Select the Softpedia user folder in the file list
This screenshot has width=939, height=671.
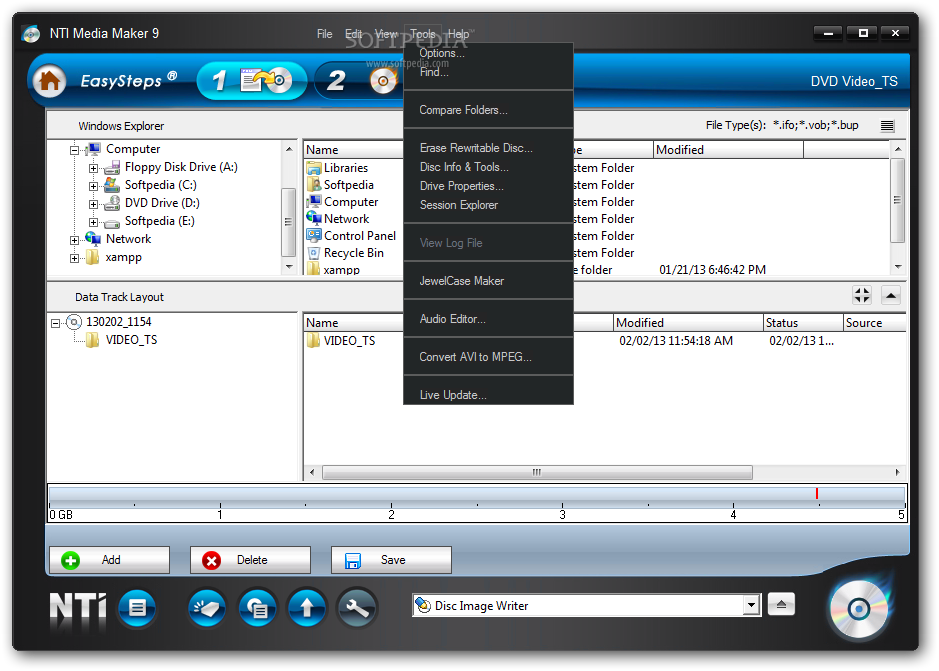340,185
